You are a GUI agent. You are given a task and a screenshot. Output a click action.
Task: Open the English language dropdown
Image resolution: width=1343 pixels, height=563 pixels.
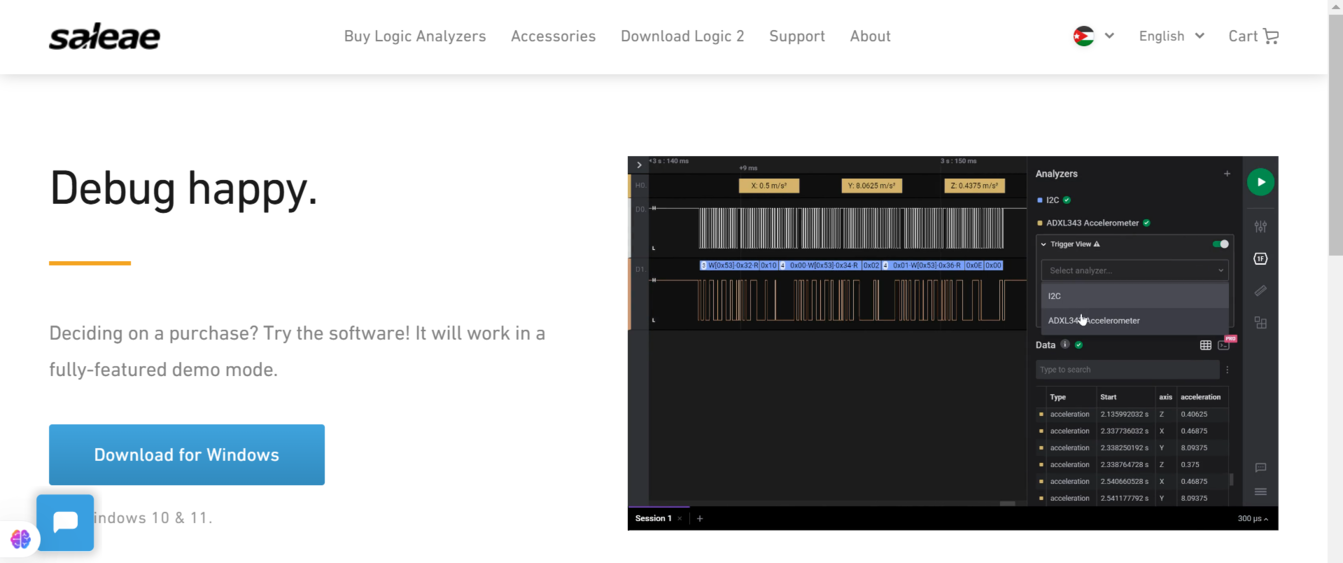pyautogui.click(x=1171, y=36)
